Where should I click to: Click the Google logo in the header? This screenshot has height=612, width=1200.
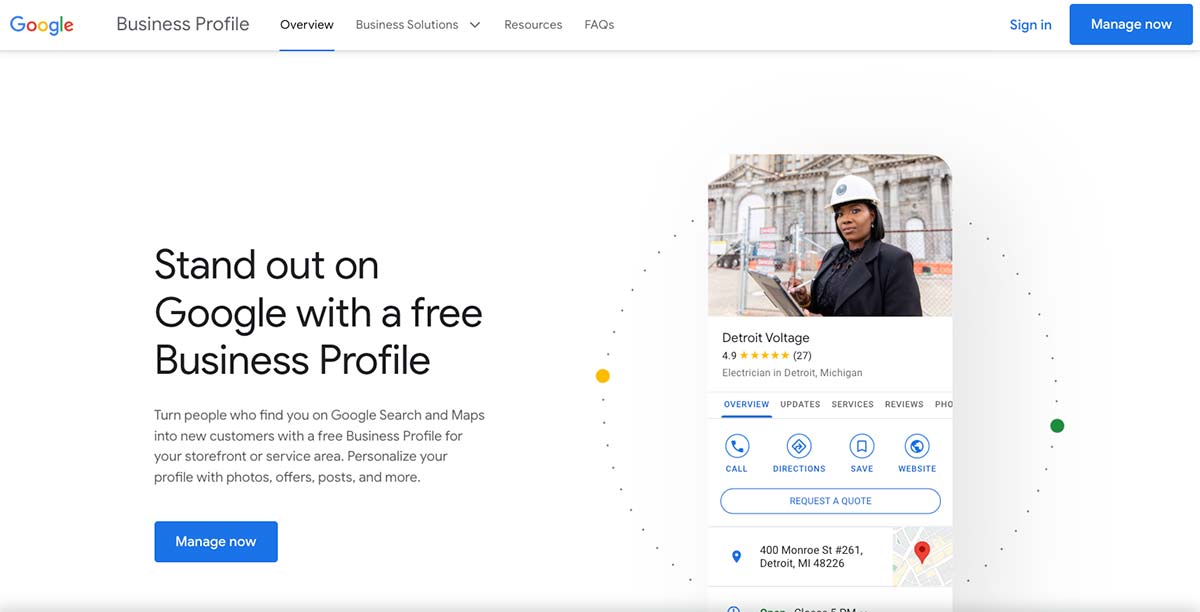coord(41,24)
